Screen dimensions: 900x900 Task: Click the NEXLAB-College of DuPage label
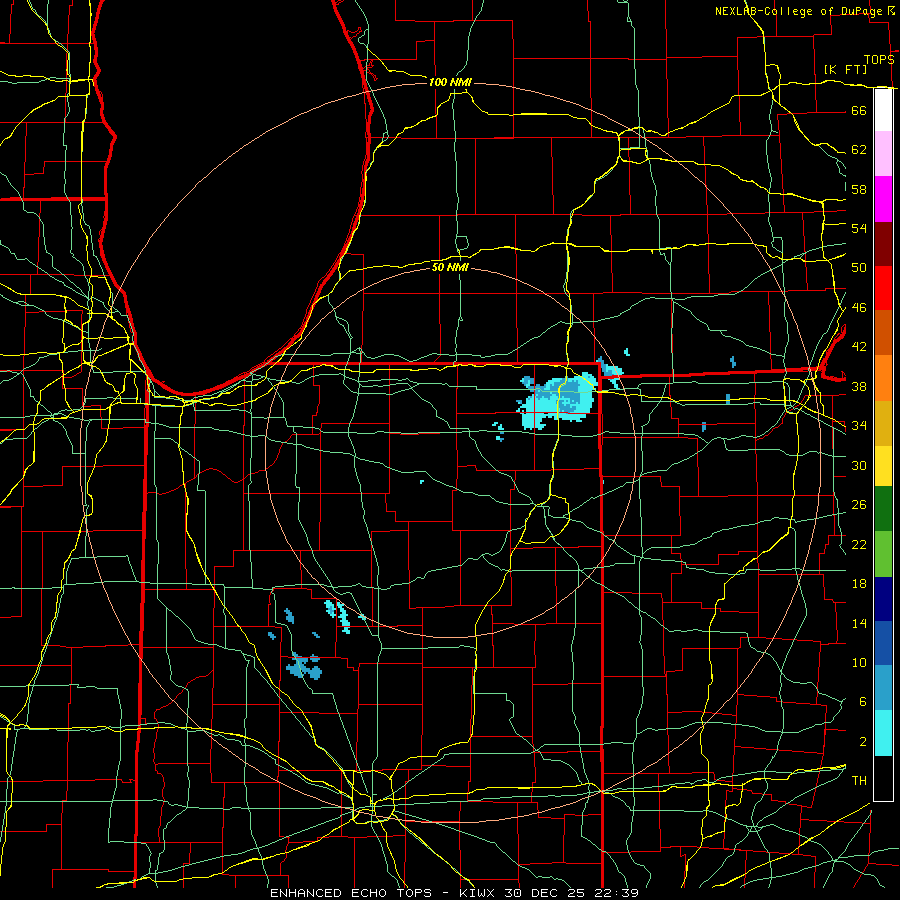[x=799, y=11]
